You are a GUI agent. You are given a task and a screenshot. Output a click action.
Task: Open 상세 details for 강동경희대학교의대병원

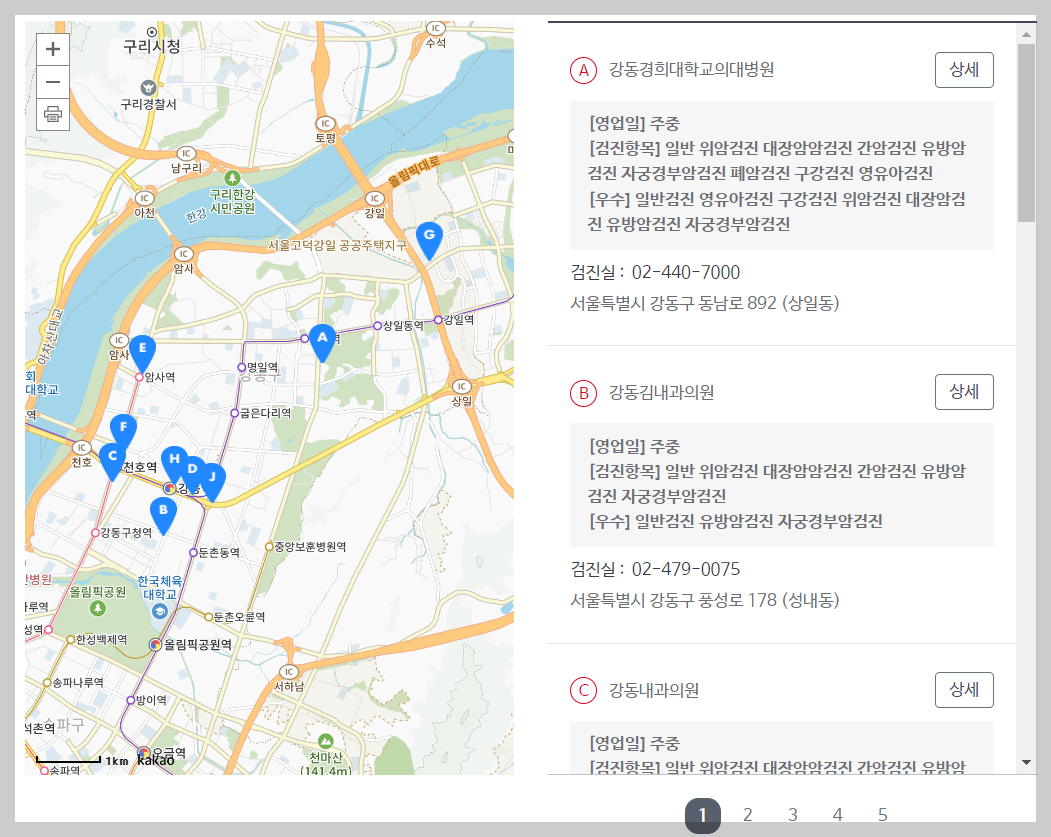963,69
